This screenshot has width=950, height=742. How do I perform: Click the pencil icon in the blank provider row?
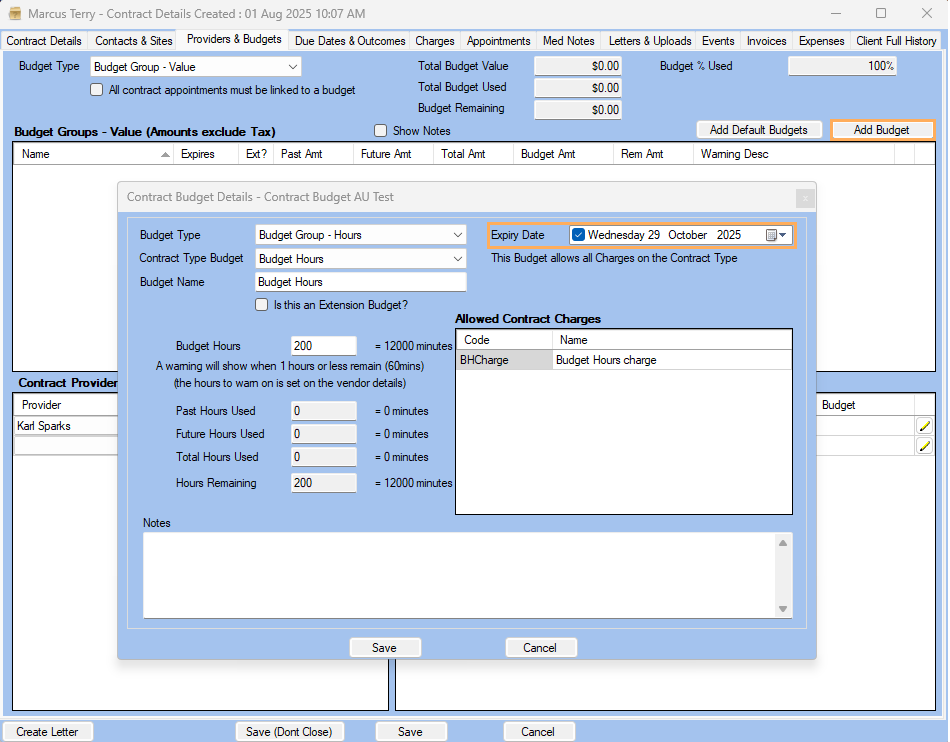924,446
